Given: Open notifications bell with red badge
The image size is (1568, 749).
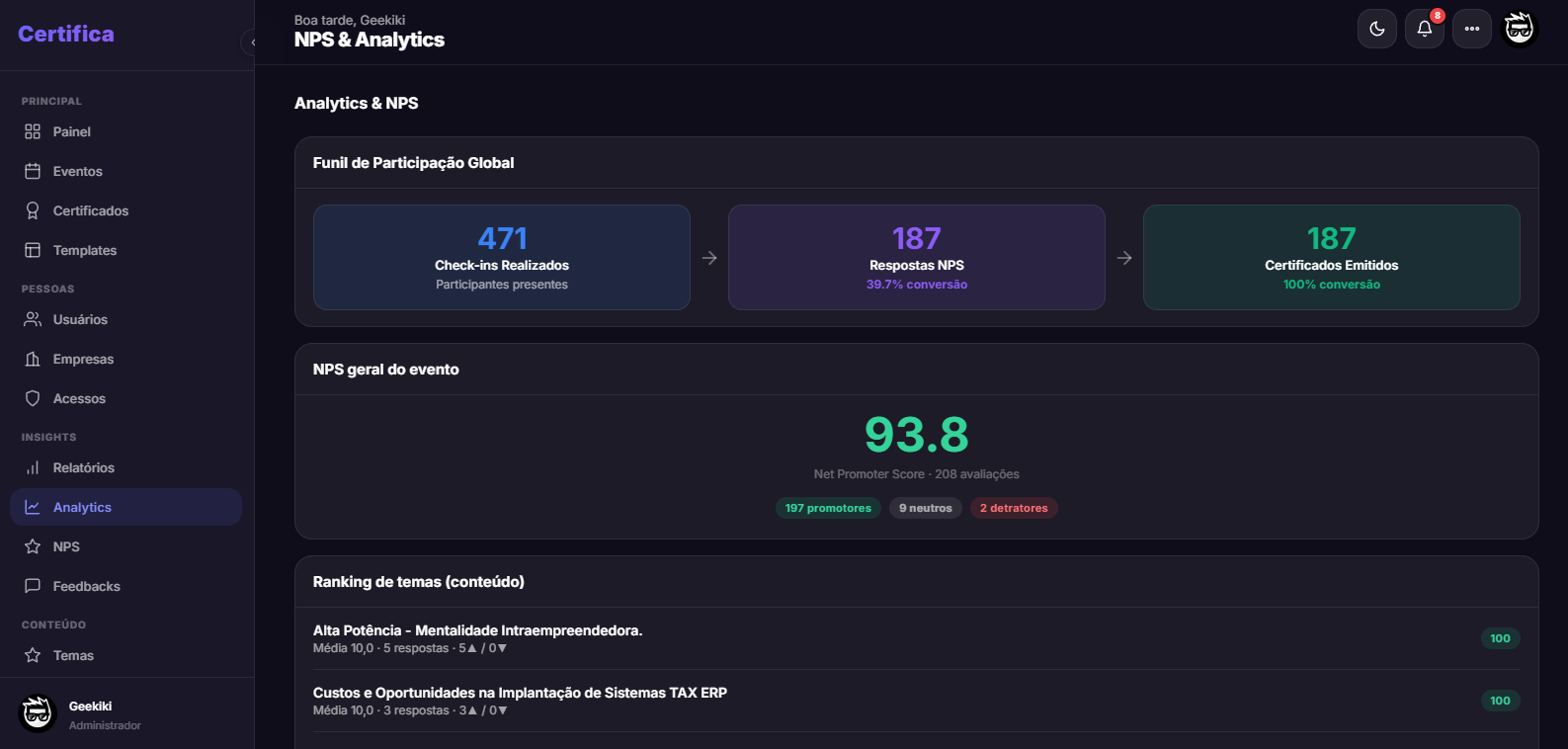Looking at the screenshot, I should pyautogui.click(x=1425, y=29).
